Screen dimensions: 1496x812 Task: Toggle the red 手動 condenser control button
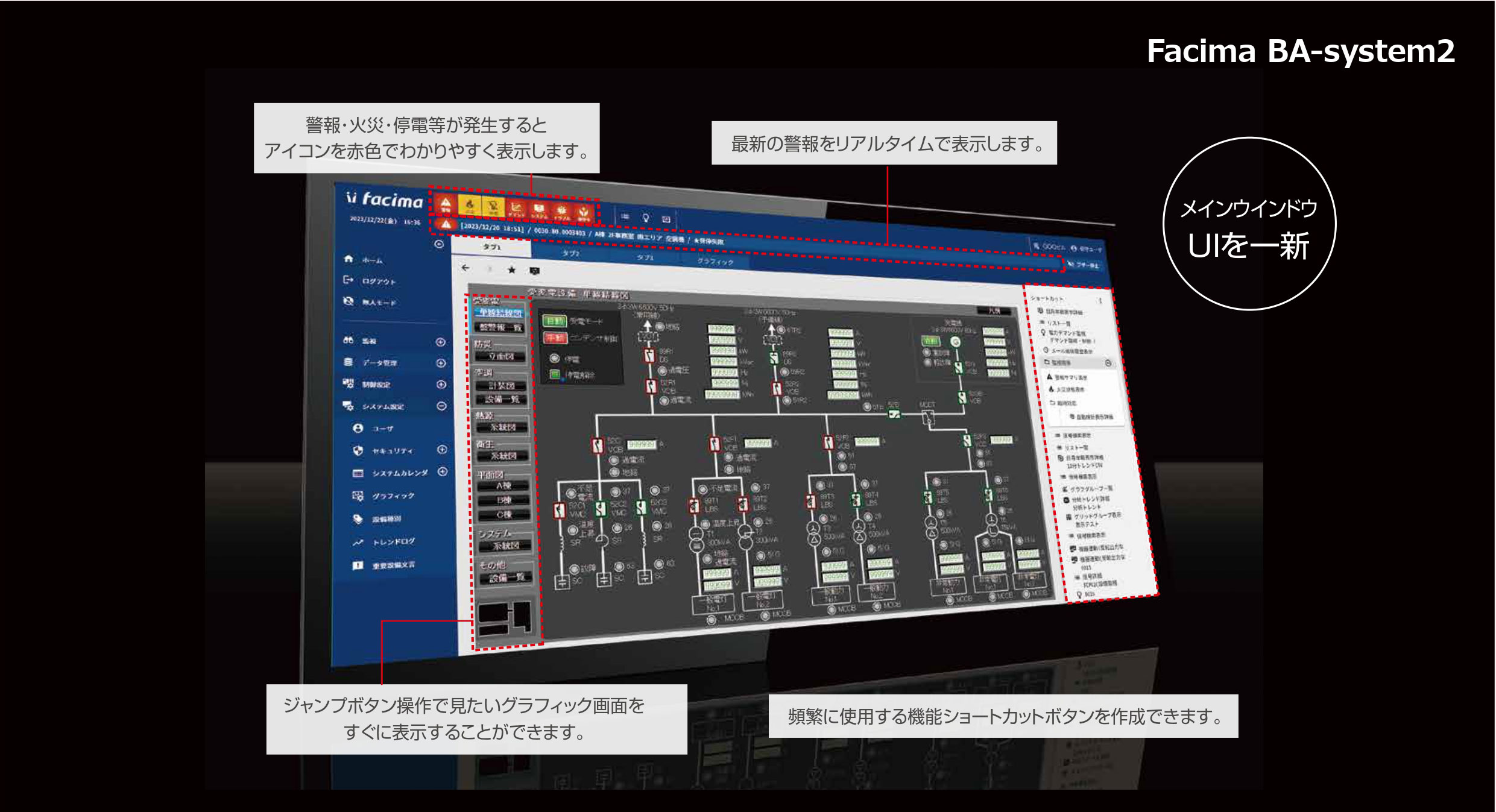point(555,338)
